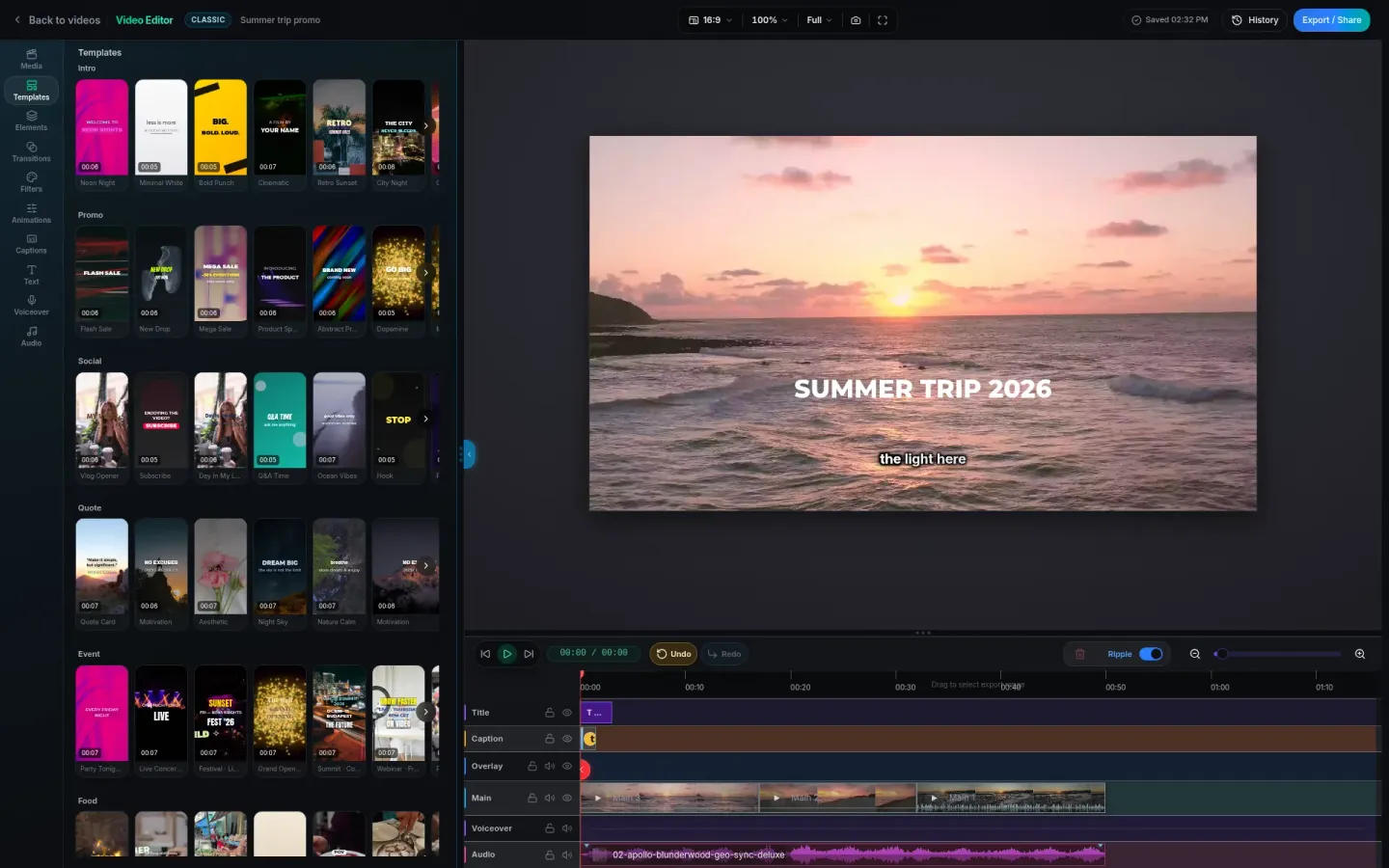Click the CLASSIC mode badge
The width and height of the screenshot is (1389, 868).
[207, 20]
